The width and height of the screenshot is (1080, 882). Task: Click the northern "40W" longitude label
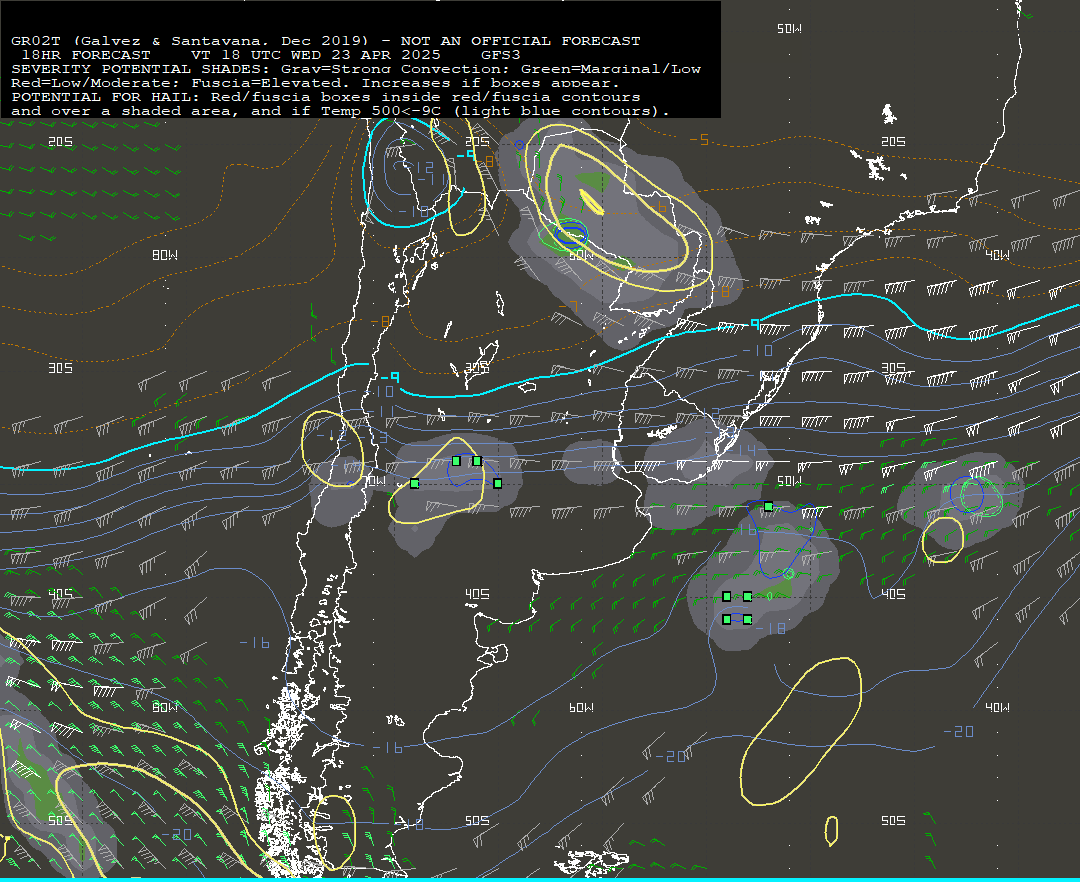(x=997, y=255)
